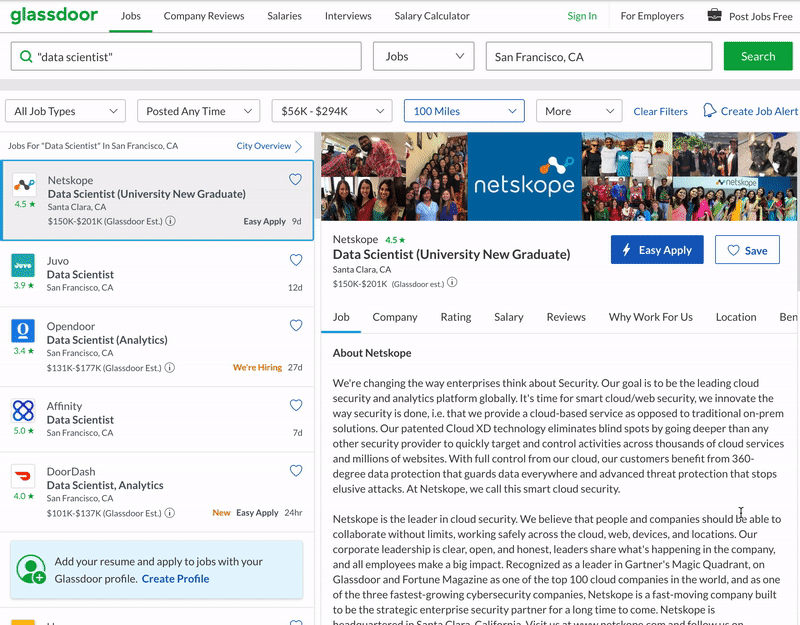Click the City Overview link
The image size is (800, 625).
point(263,146)
